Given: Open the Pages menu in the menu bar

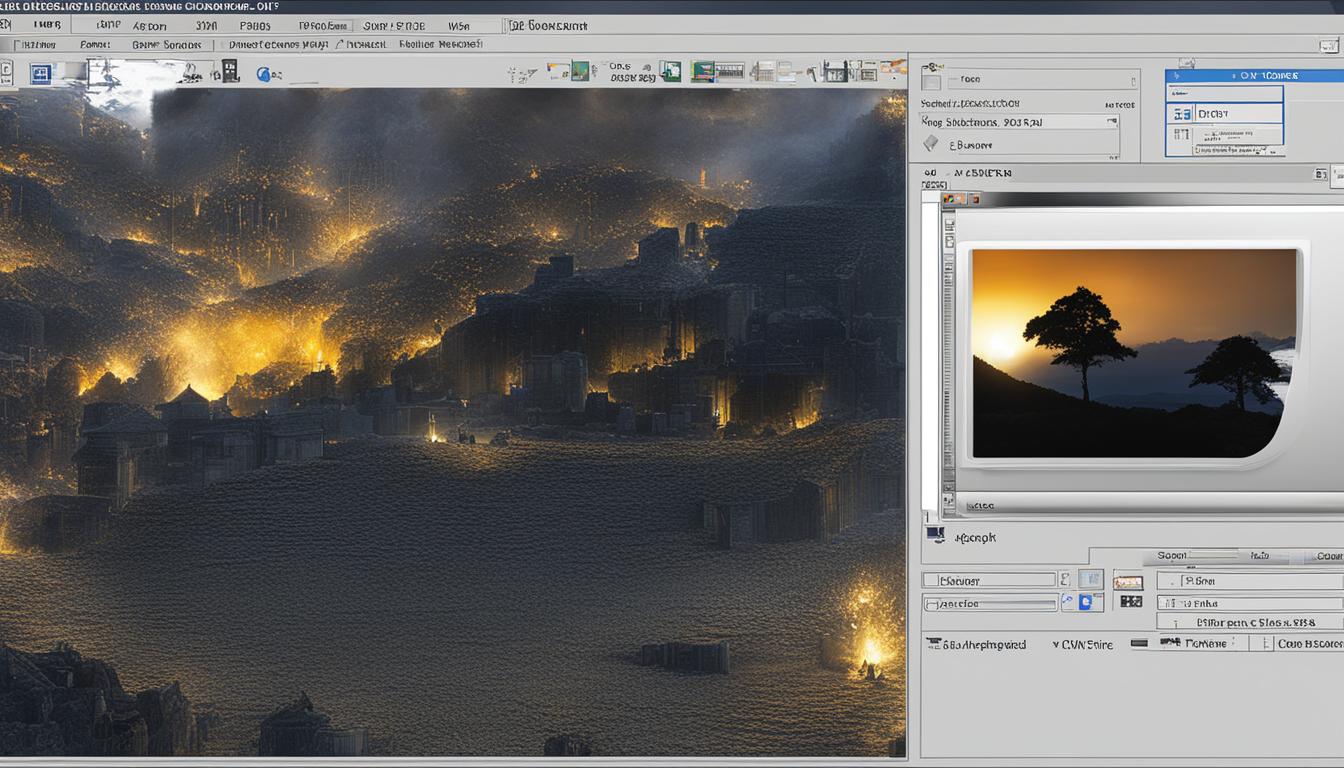Looking at the screenshot, I should click(x=255, y=25).
